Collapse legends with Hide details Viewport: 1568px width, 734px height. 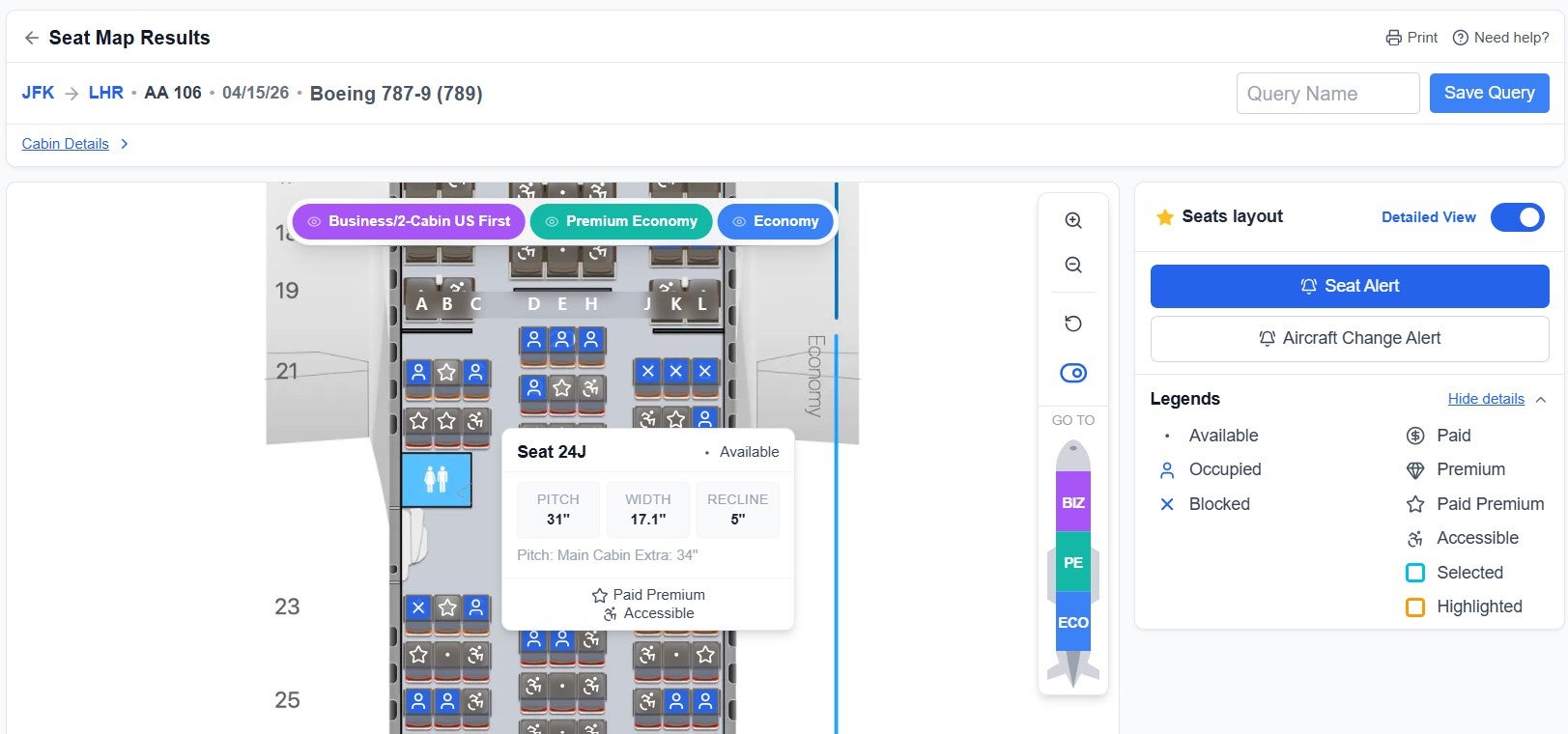coord(1486,399)
